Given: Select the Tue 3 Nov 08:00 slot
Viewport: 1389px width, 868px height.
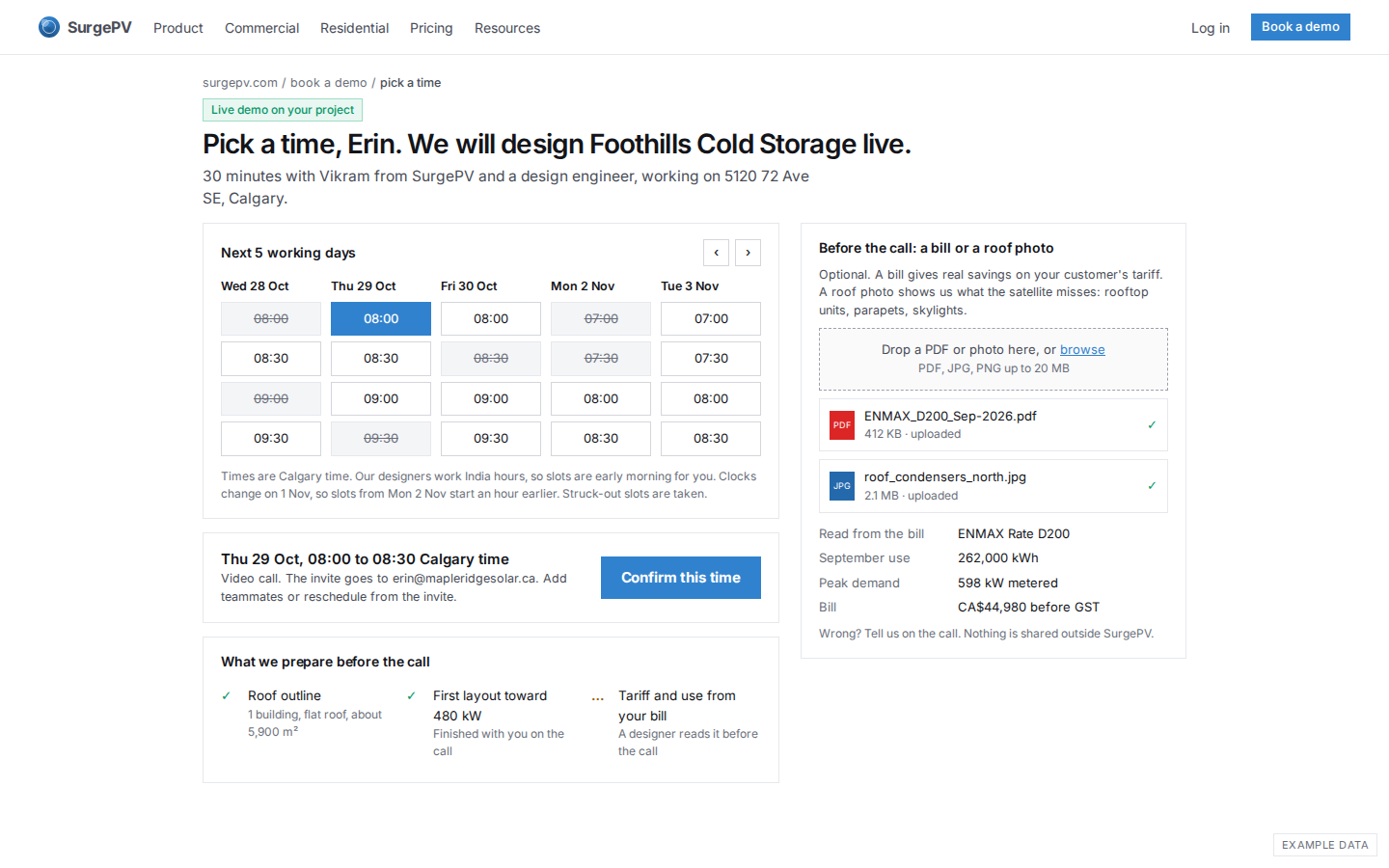Looking at the screenshot, I should coord(711,399).
